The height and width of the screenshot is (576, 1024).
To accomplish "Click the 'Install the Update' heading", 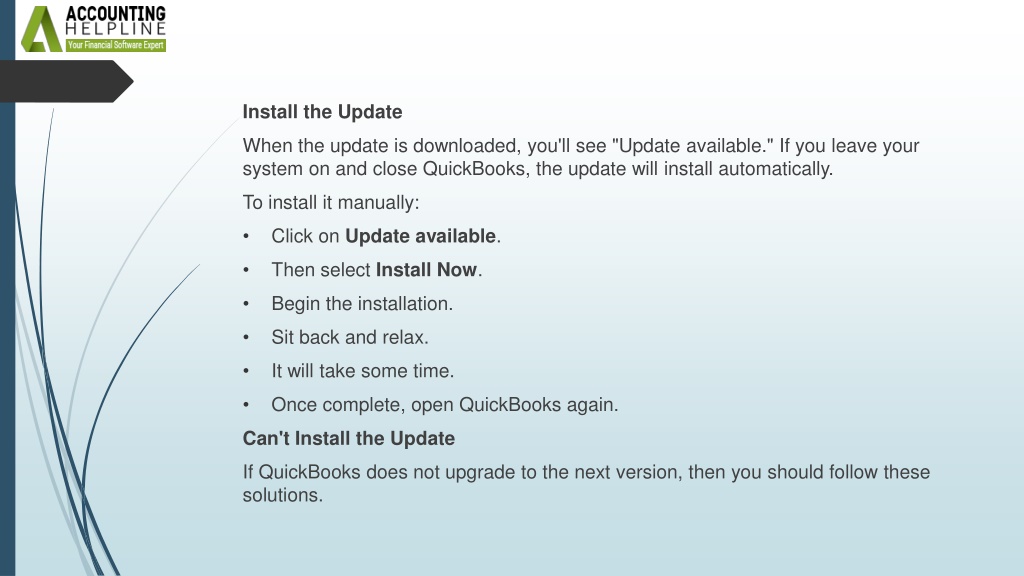I will [323, 112].
